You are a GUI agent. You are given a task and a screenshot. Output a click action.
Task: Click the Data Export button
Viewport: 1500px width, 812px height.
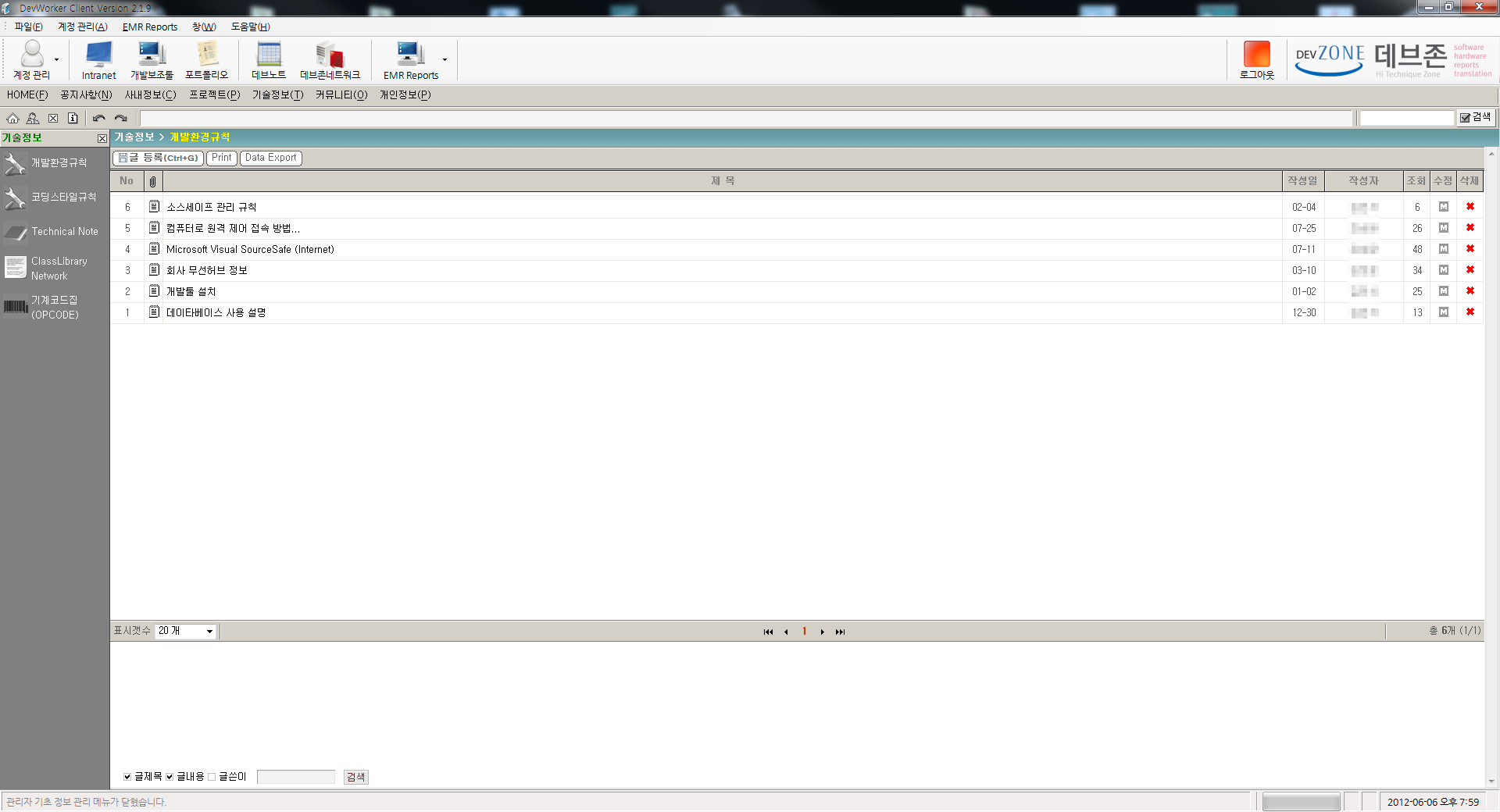[271, 158]
